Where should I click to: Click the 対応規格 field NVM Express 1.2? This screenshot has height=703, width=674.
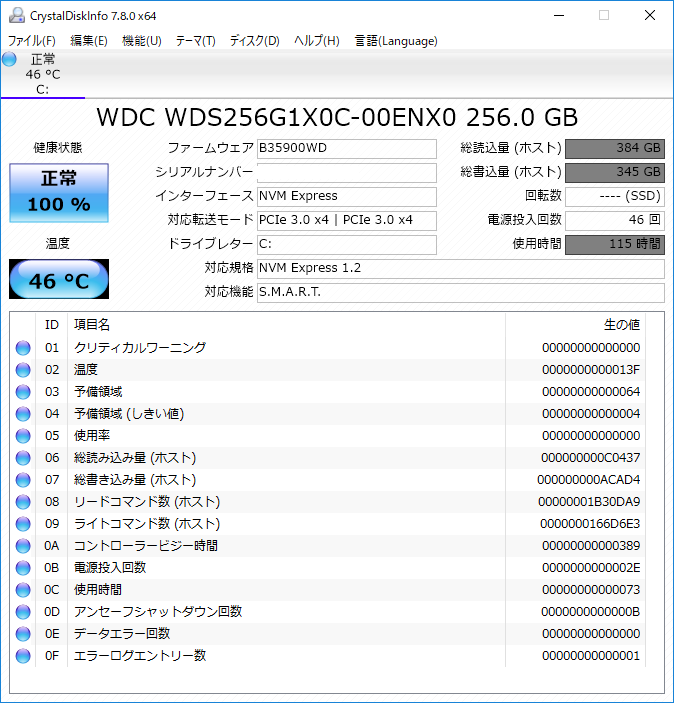pyautogui.click(x=461, y=269)
